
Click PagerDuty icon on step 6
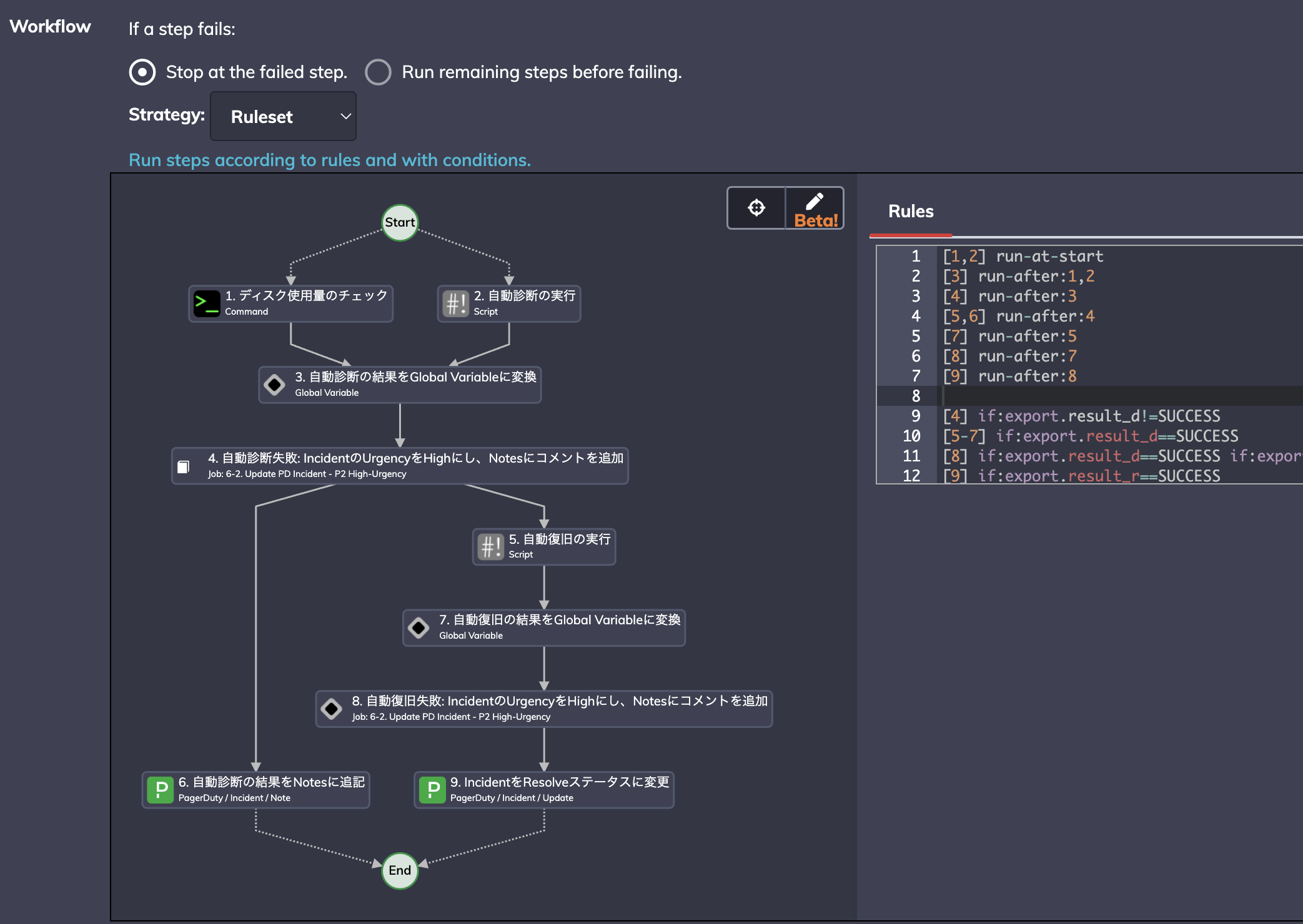point(161,790)
